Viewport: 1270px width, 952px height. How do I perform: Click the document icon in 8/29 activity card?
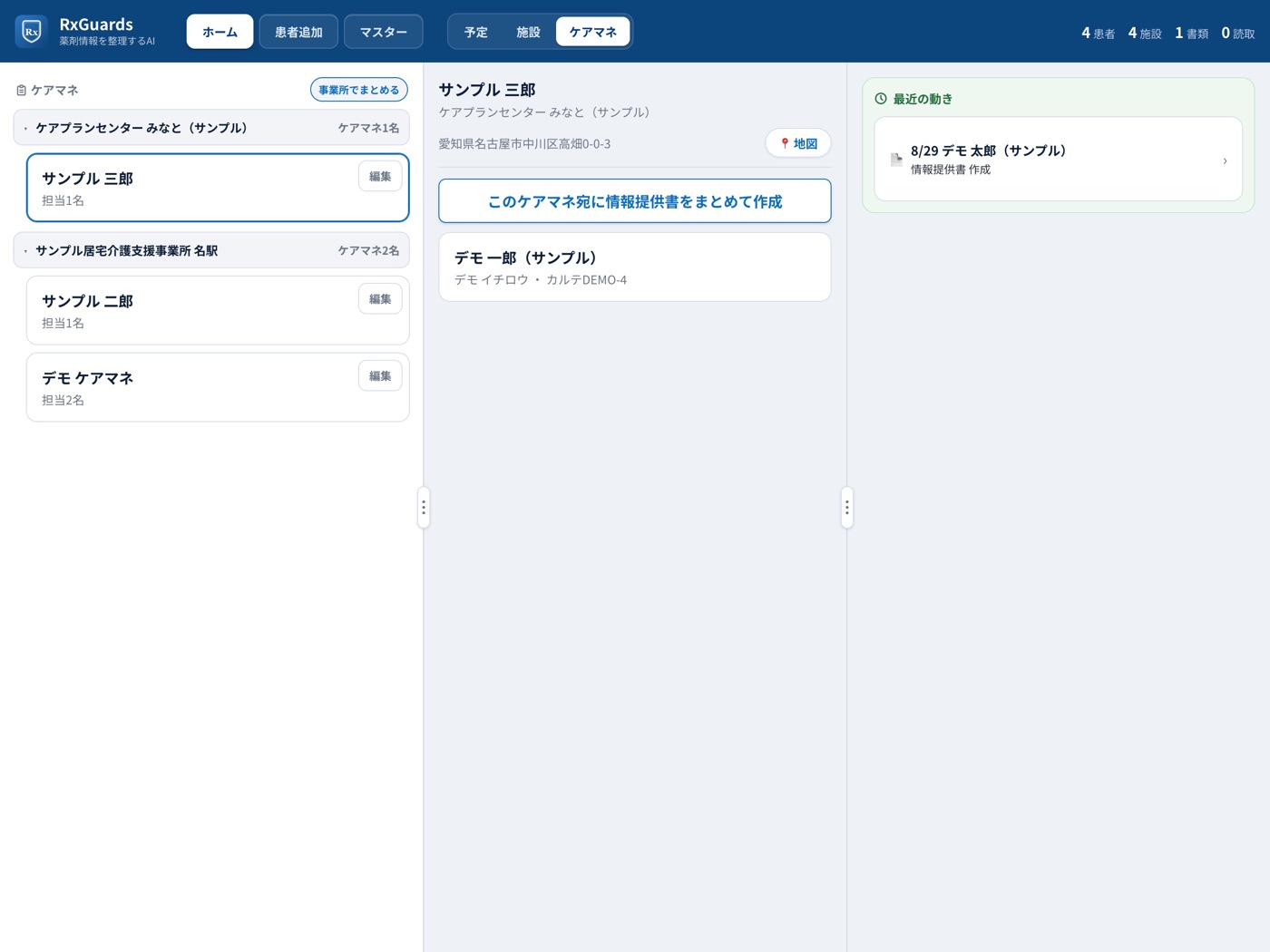click(x=896, y=160)
